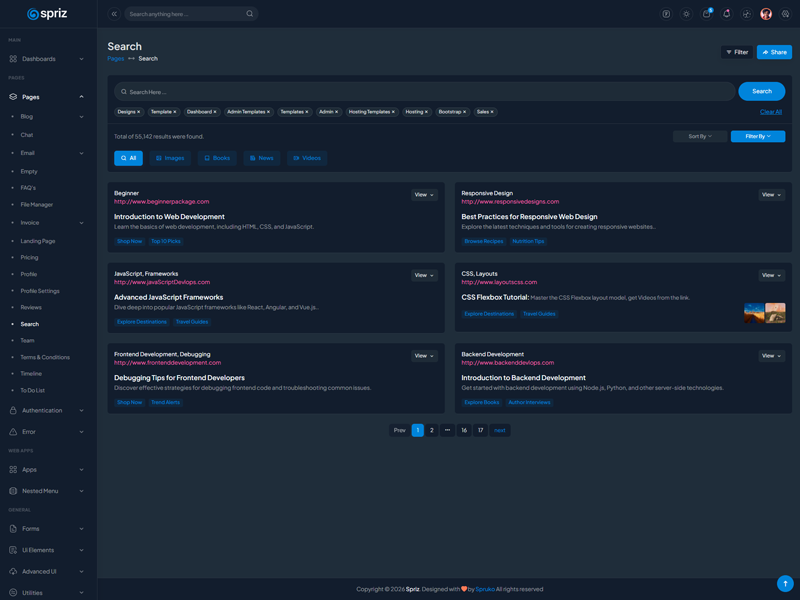Expand the Dashboards sidebar menu

point(47,59)
